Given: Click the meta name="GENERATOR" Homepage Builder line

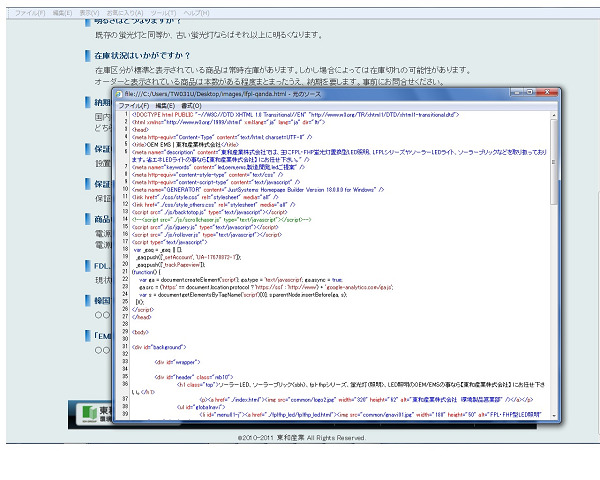Looking at the screenshot, I should [258, 190].
